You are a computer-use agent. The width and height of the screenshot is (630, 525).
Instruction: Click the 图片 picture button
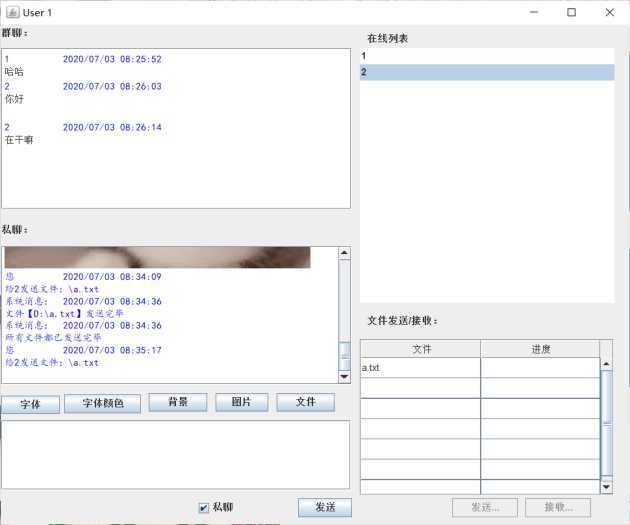click(x=241, y=402)
